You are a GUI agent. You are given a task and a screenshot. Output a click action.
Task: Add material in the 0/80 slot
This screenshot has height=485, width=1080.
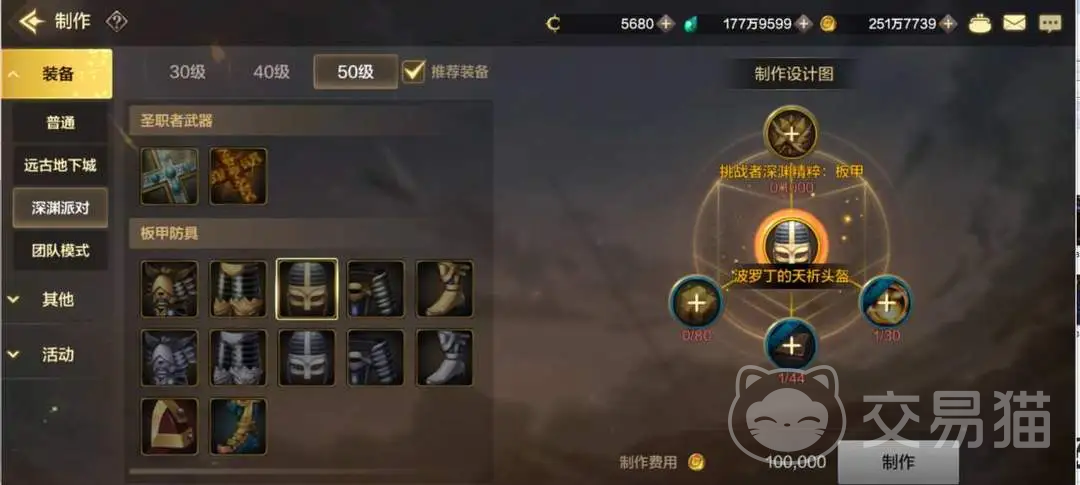coord(696,302)
